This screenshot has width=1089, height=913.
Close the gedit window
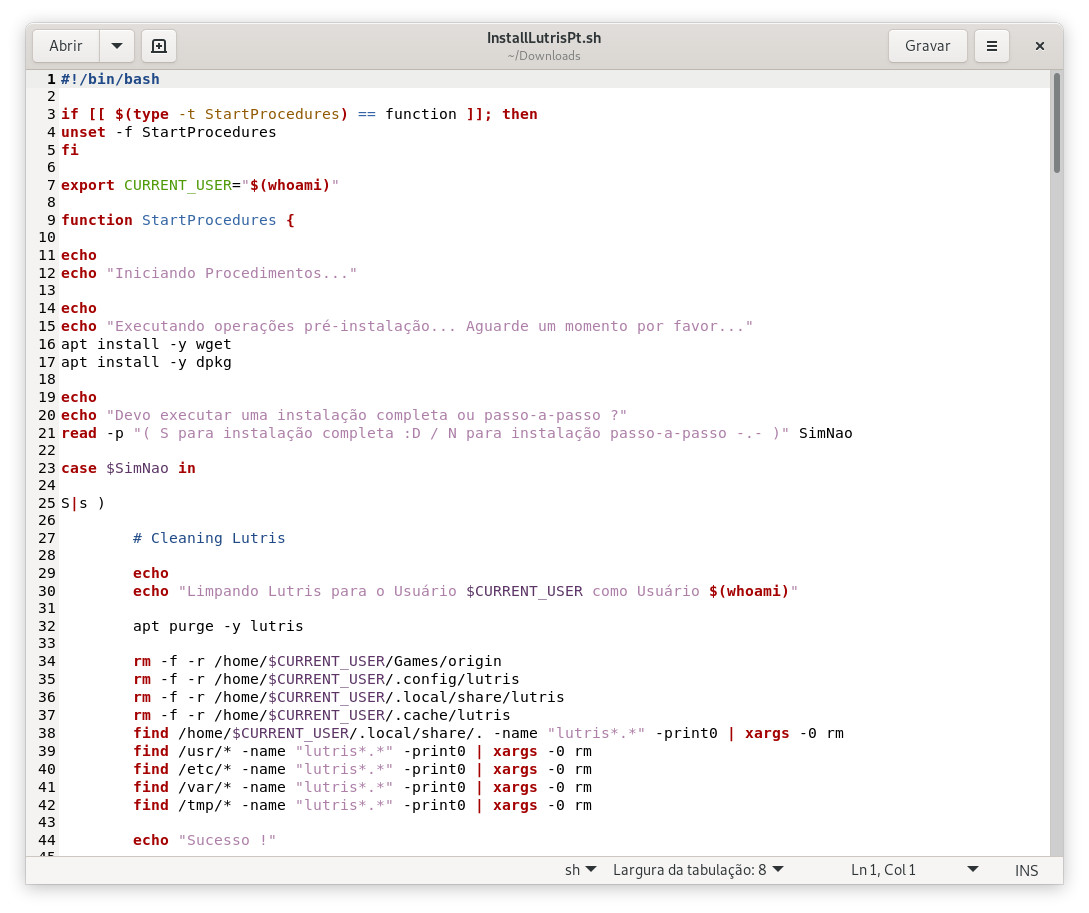[1040, 46]
